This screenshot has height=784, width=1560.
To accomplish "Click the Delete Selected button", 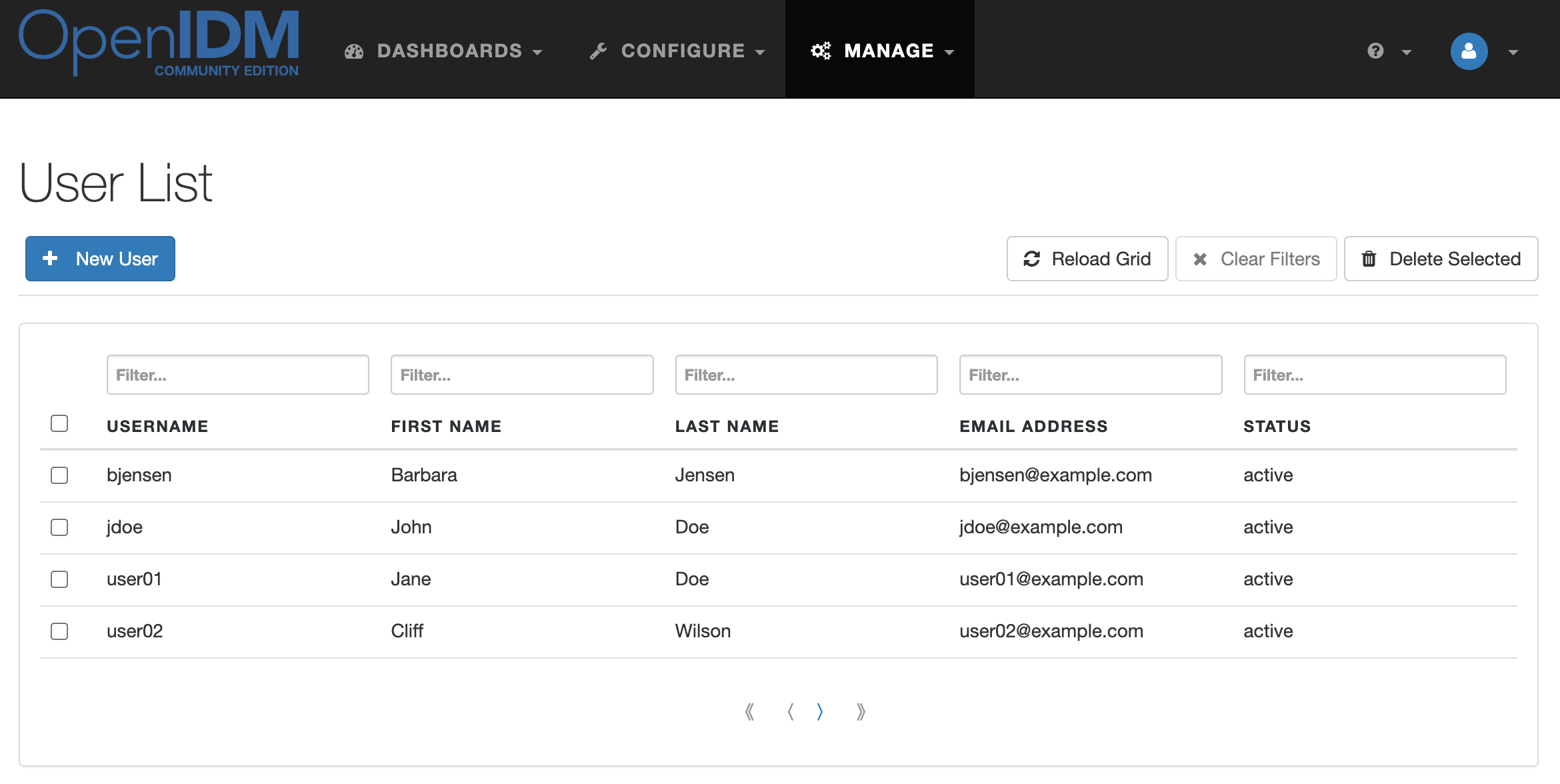I will click(x=1441, y=259).
